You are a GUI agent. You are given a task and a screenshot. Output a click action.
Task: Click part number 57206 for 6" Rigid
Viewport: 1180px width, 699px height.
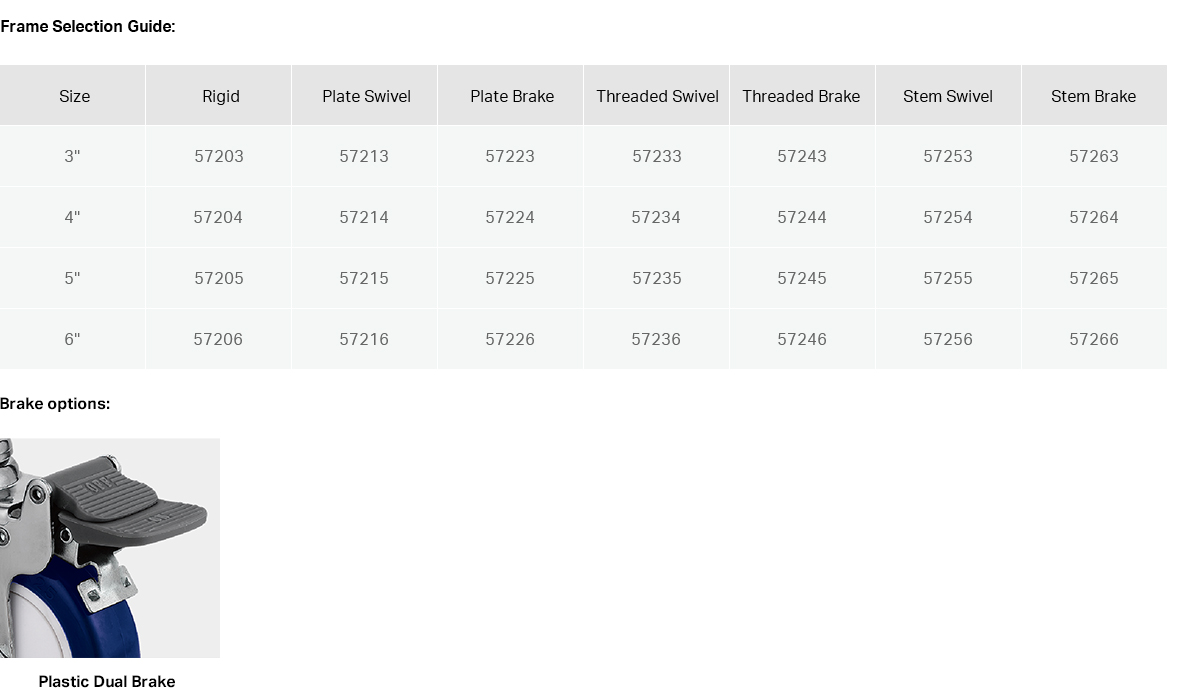pyautogui.click(x=218, y=339)
